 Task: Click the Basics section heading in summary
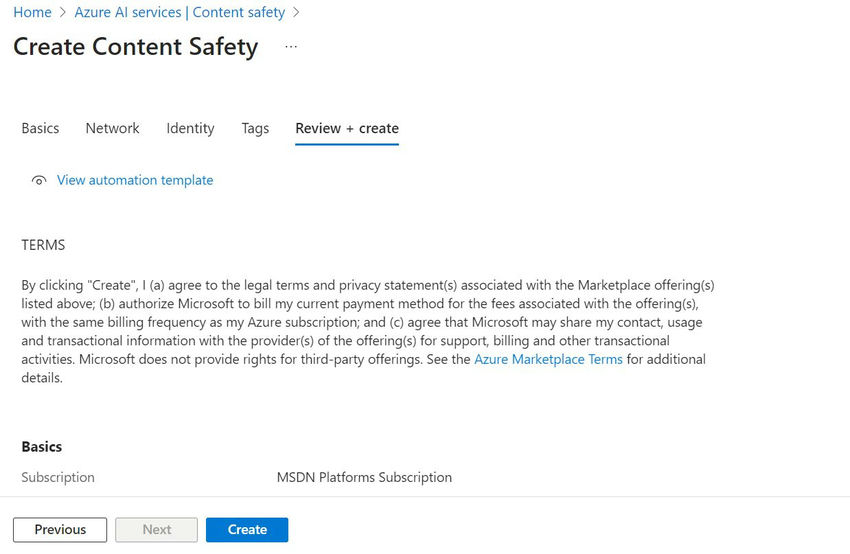41,447
